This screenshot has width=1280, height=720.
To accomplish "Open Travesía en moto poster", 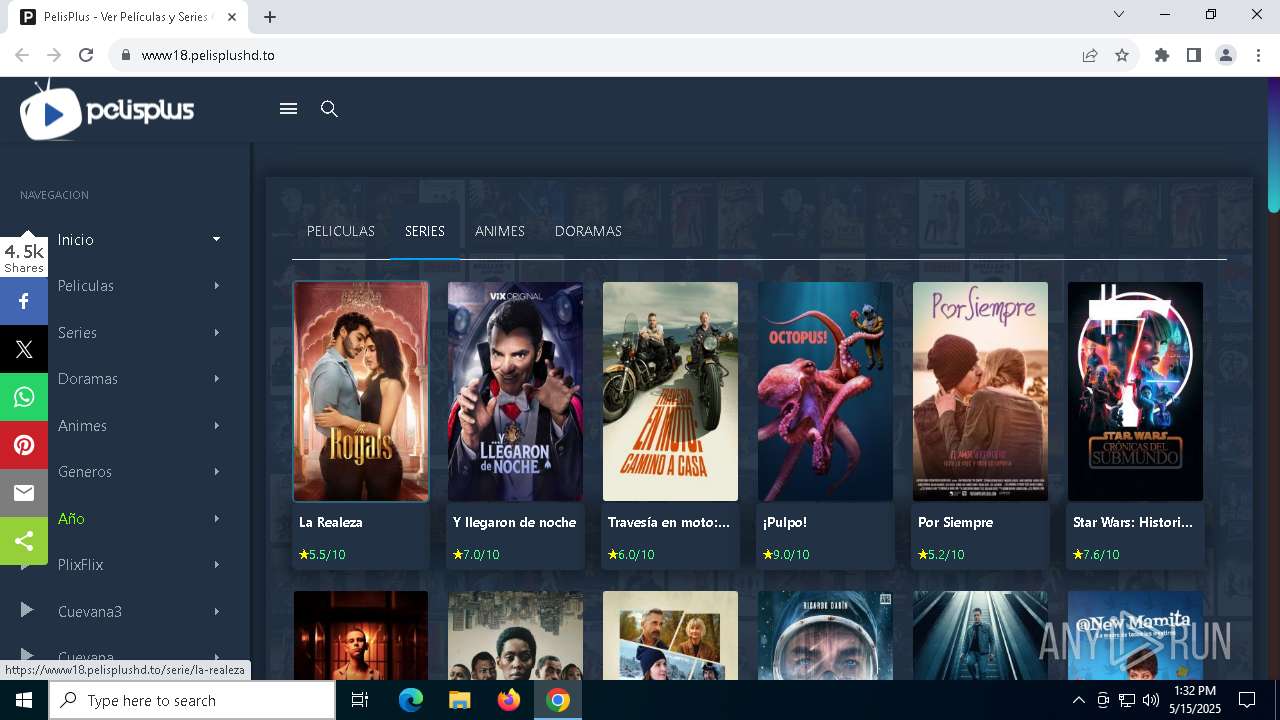I will 670,391.
